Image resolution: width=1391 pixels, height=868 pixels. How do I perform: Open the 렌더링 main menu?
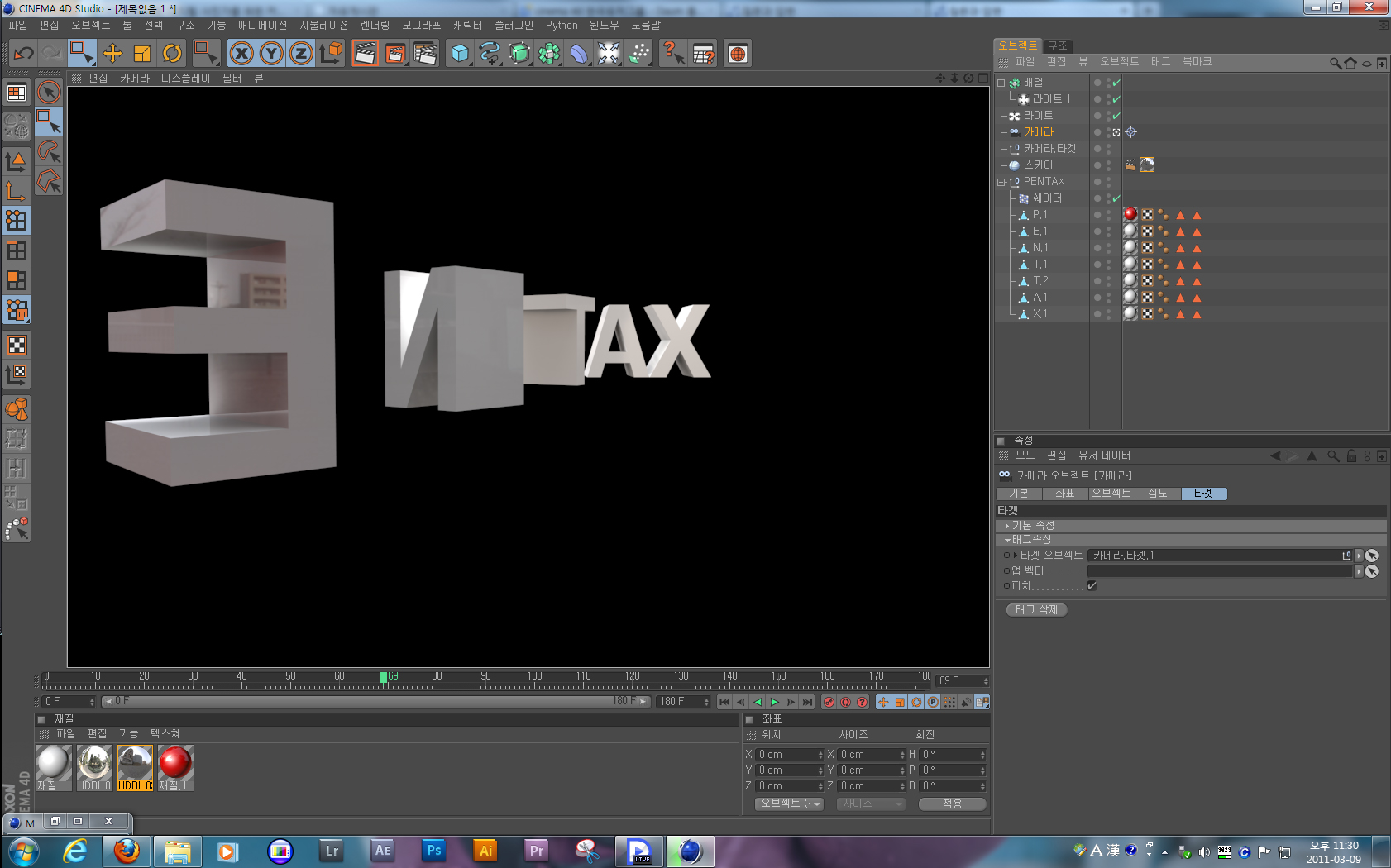pos(375,26)
